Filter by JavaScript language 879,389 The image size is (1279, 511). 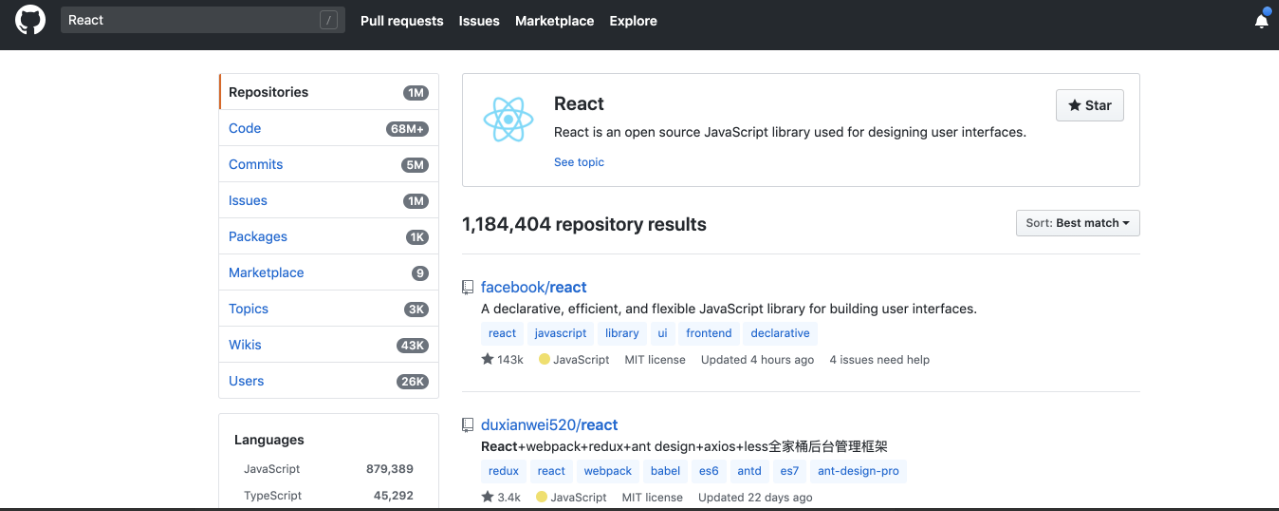pyautogui.click(x=328, y=469)
